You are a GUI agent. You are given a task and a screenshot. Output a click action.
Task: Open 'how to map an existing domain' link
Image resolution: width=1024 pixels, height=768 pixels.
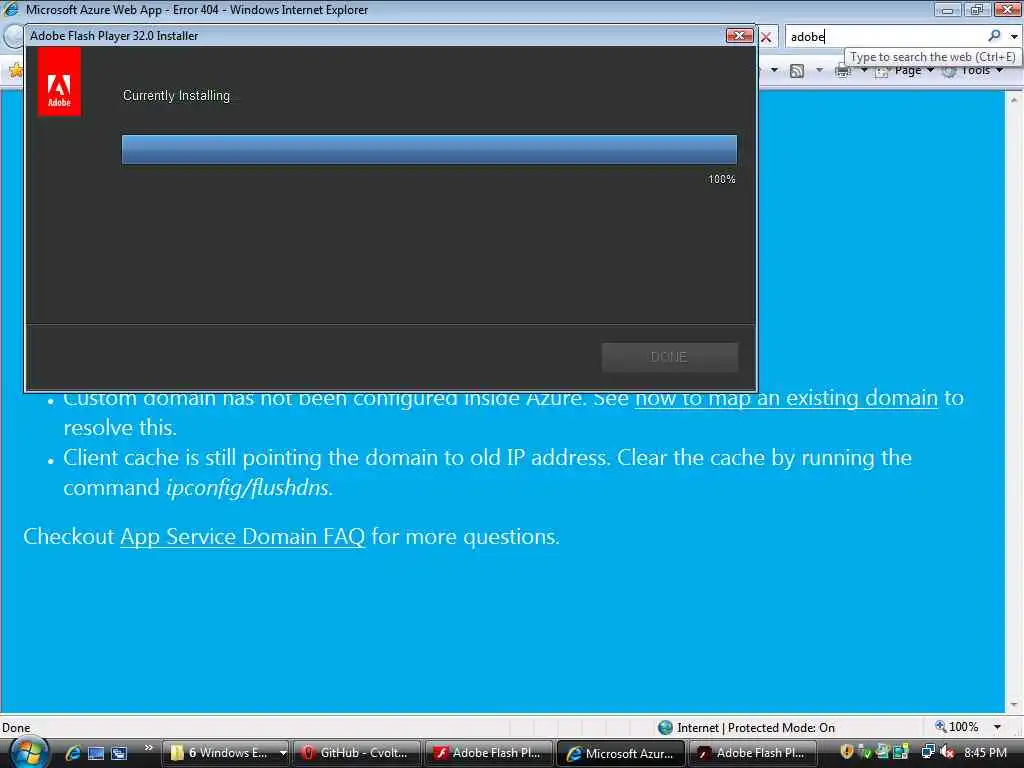[x=786, y=398]
